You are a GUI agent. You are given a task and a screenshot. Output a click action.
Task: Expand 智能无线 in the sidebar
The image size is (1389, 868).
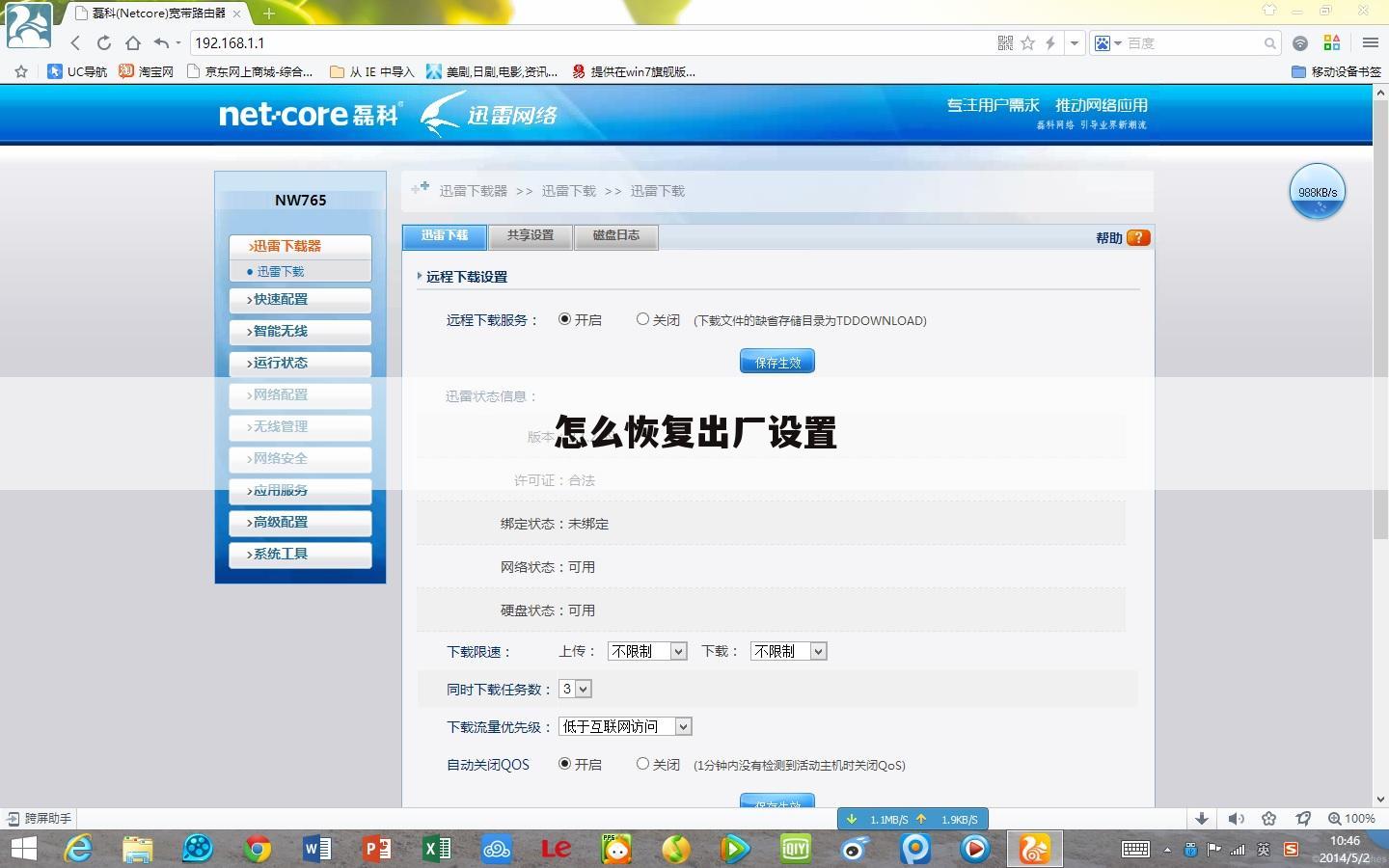point(300,332)
